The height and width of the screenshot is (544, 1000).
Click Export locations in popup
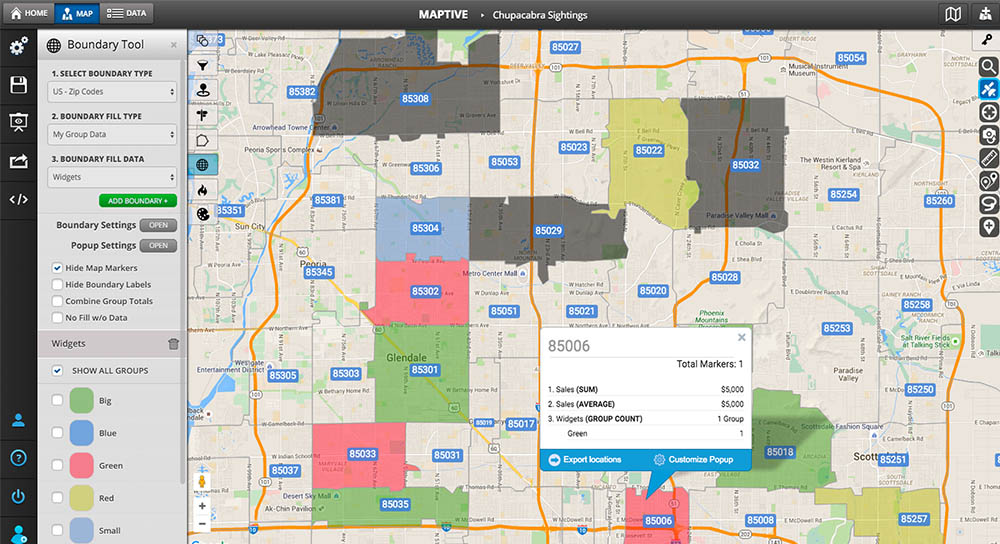coord(585,460)
